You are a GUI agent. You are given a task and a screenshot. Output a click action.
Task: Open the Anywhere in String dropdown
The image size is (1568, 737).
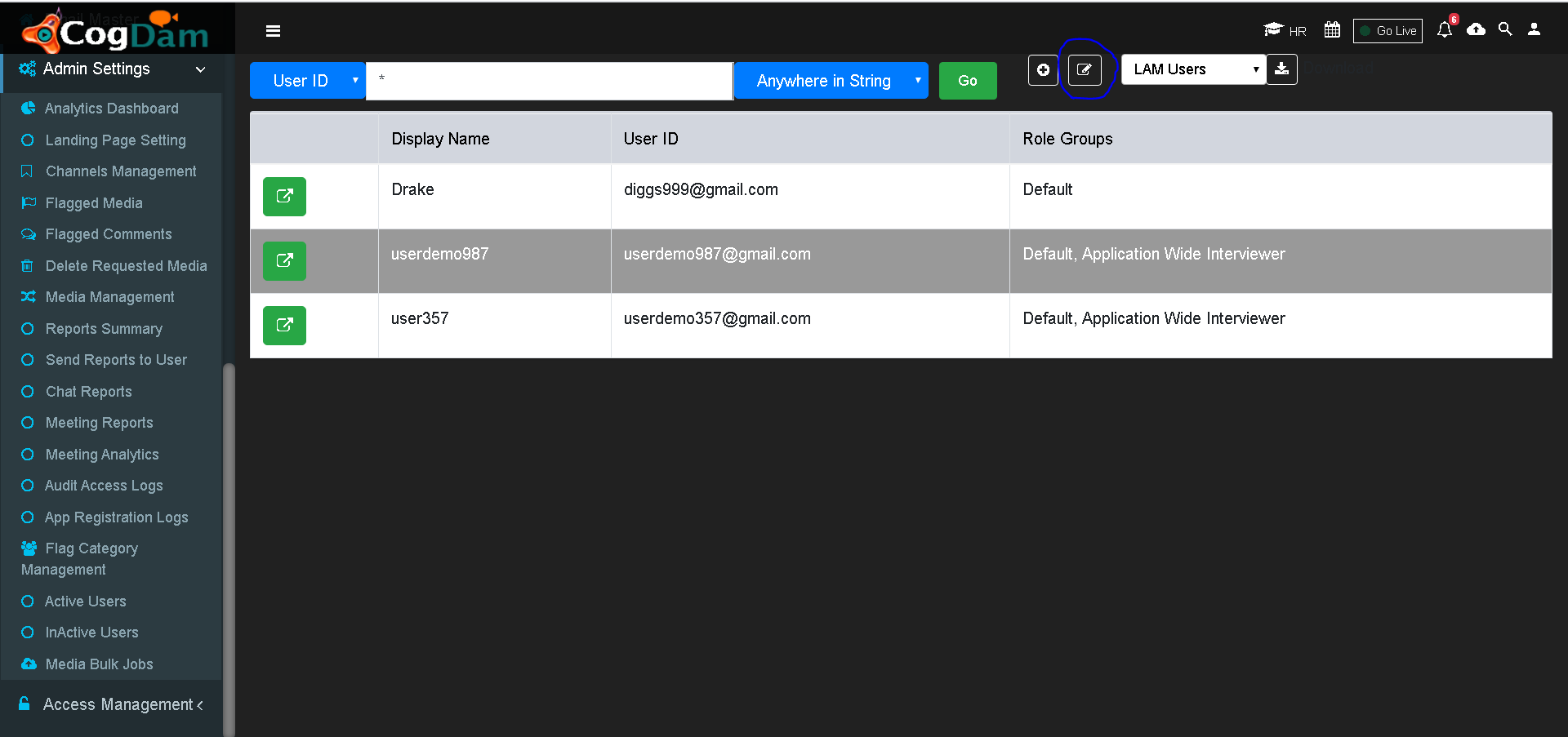tap(831, 81)
